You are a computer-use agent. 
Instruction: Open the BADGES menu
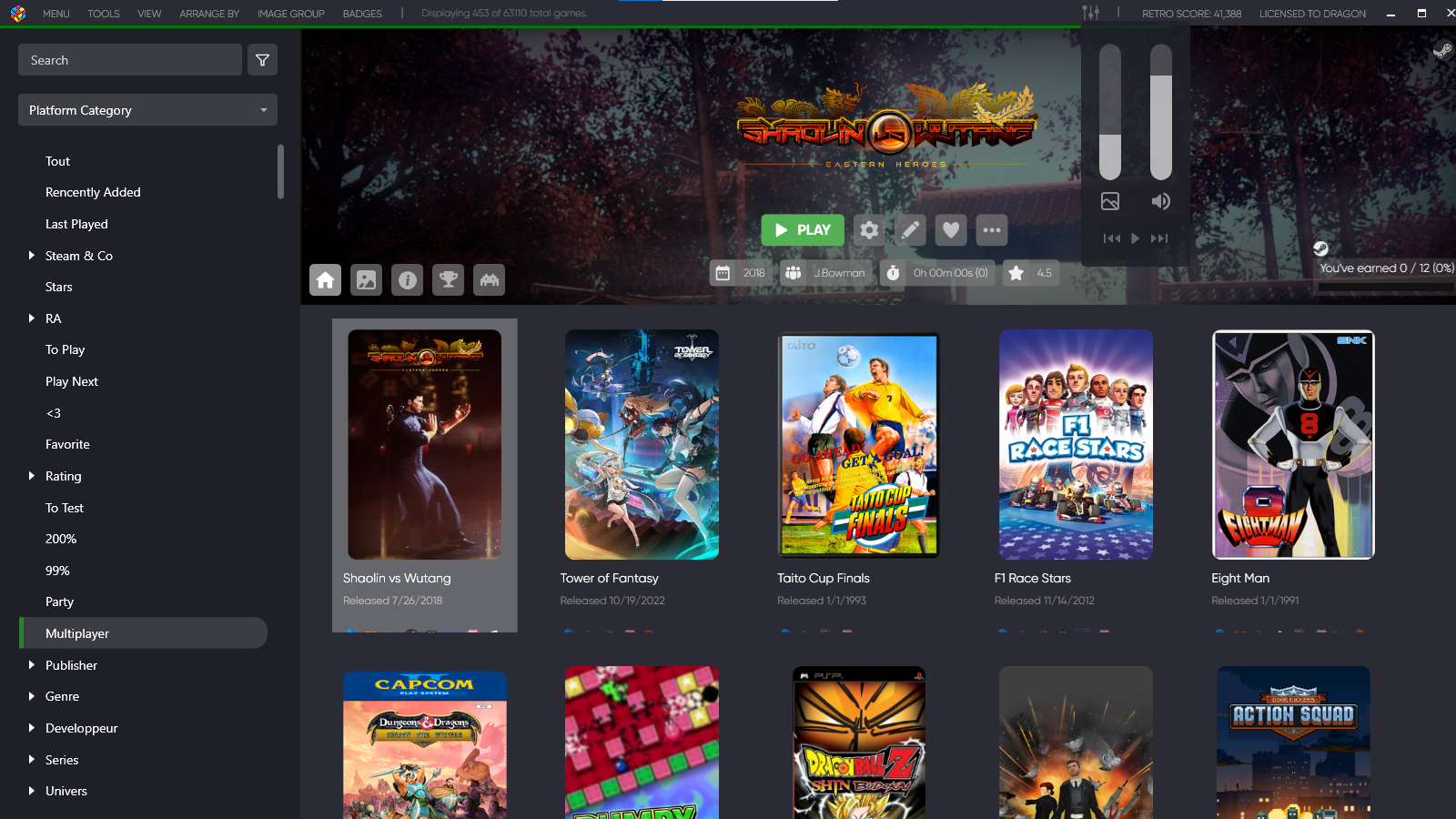tap(362, 14)
